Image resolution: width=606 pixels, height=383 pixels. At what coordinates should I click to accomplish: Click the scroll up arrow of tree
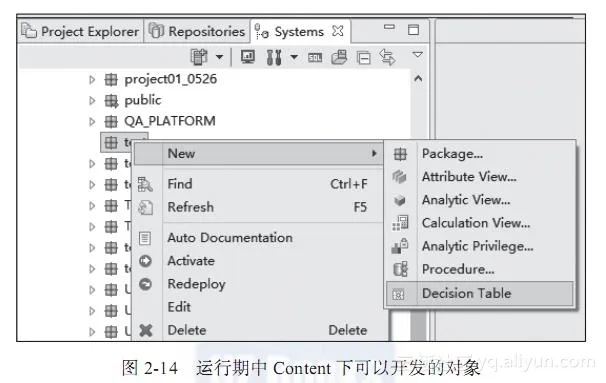point(418,79)
